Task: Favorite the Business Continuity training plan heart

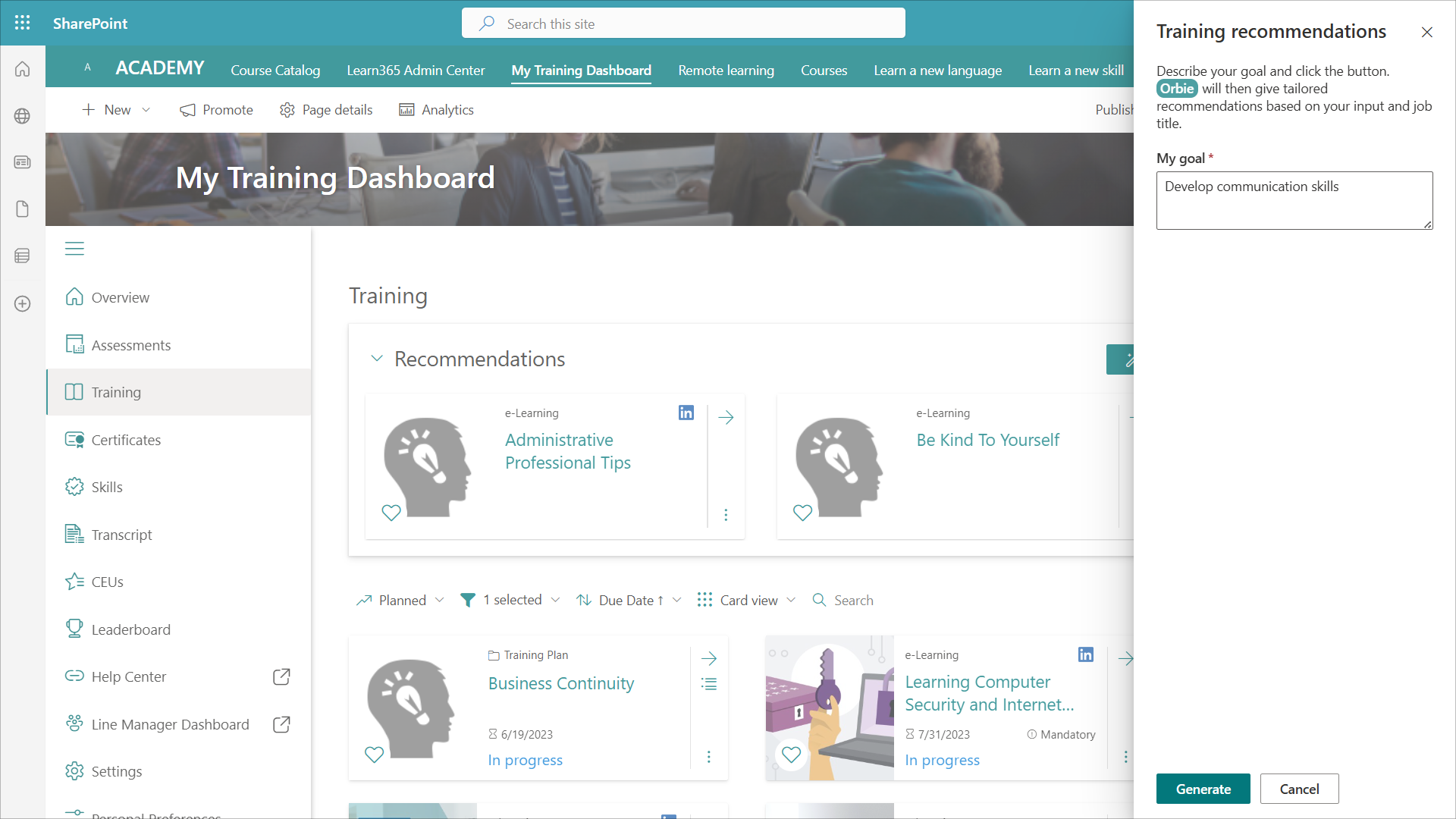Action: (375, 755)
